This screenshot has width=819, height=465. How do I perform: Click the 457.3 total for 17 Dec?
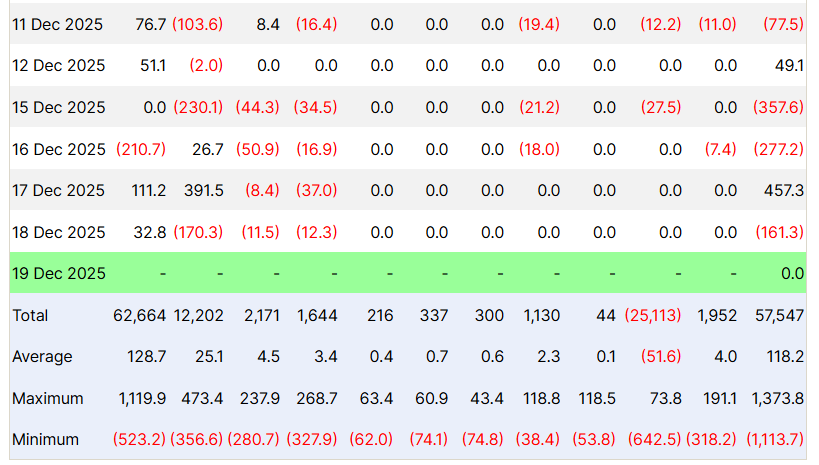(x=784, y=190)
